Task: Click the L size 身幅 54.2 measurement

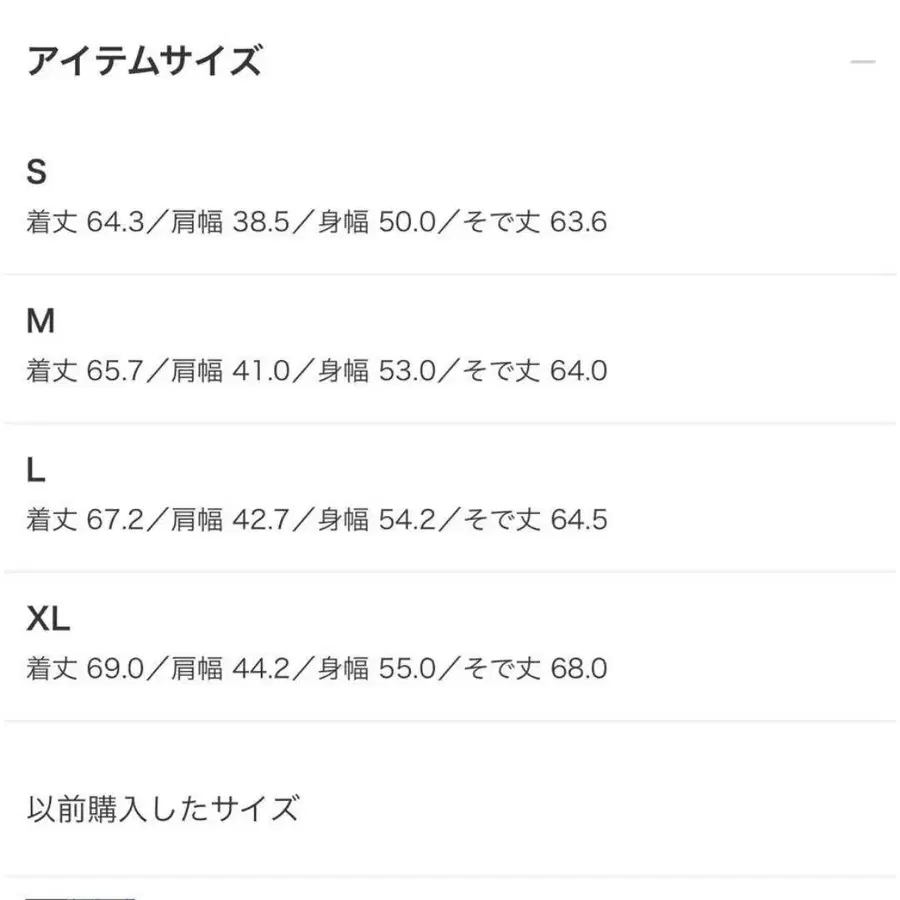Action: (x=378, y=520)
